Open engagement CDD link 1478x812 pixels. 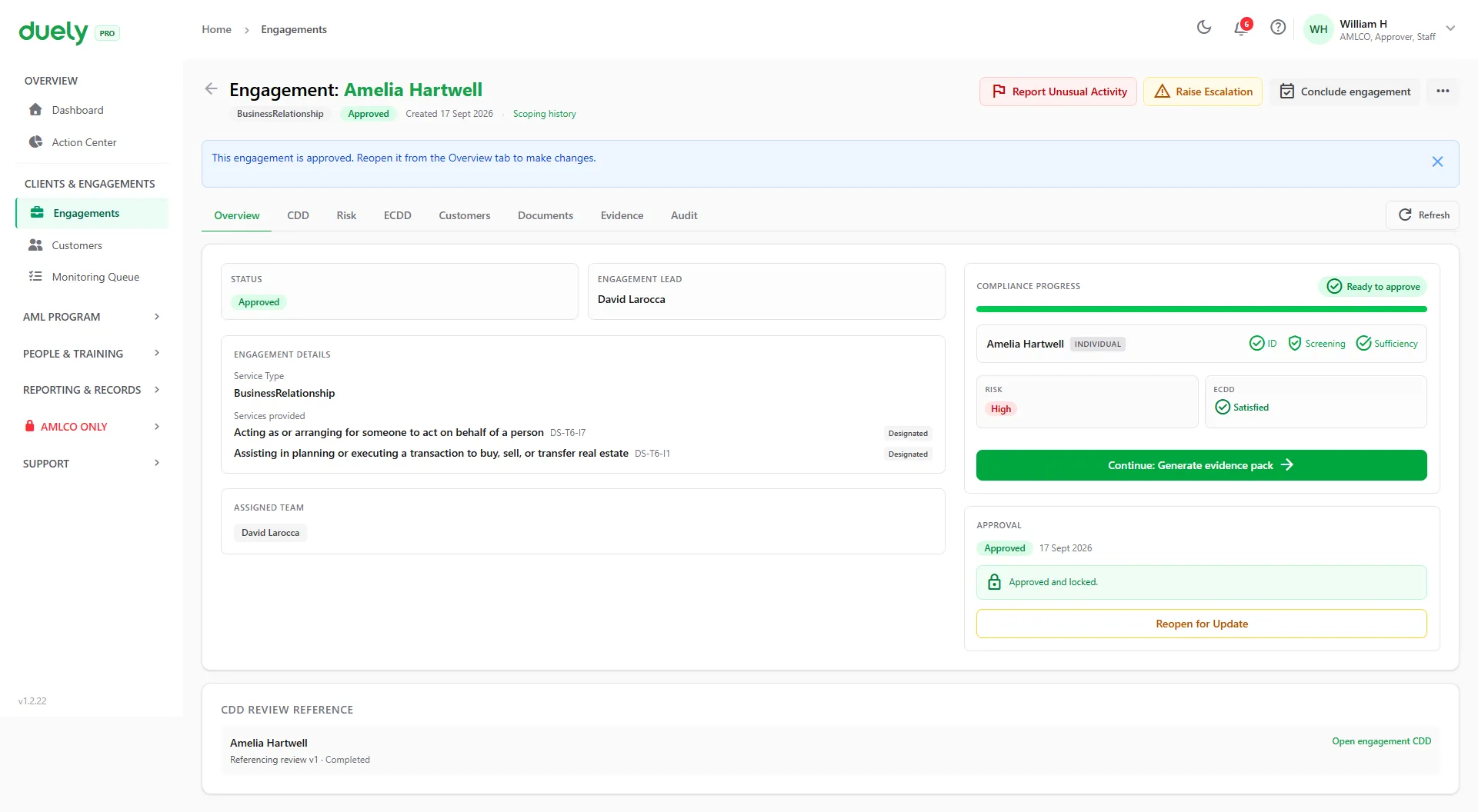point(1381,741)
